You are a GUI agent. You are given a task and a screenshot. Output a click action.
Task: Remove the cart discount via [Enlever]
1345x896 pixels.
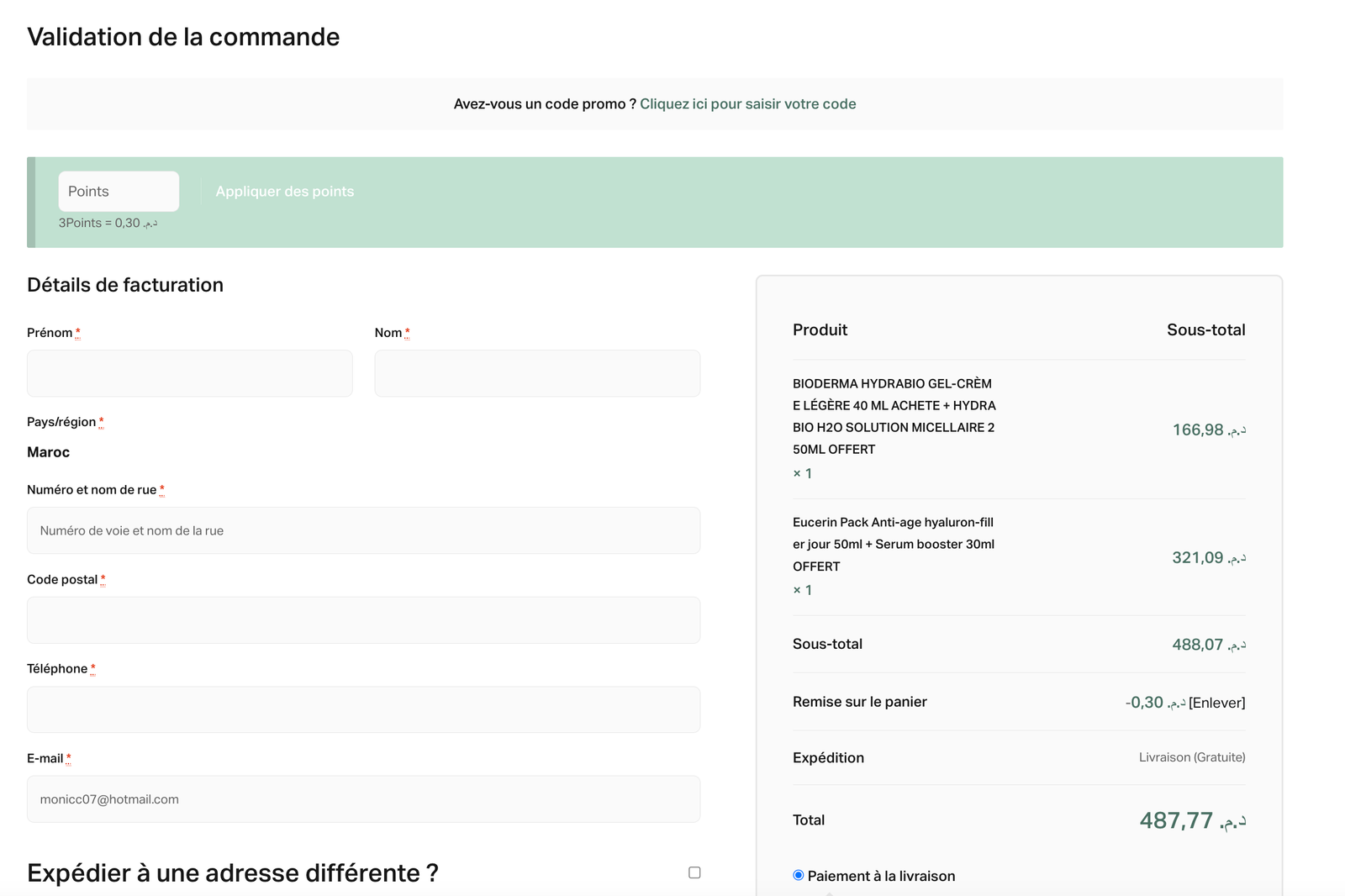[1216, 703]
